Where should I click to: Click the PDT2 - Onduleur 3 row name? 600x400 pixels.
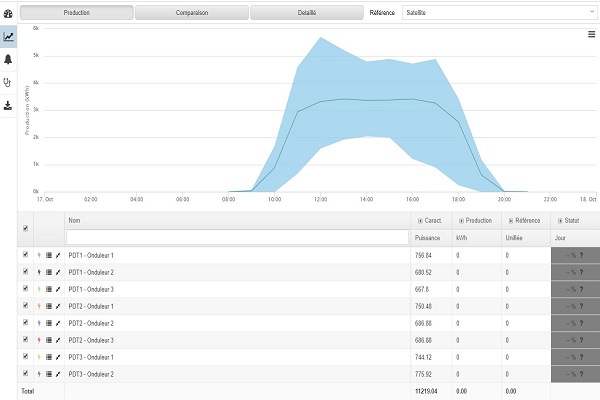(91, 340)
